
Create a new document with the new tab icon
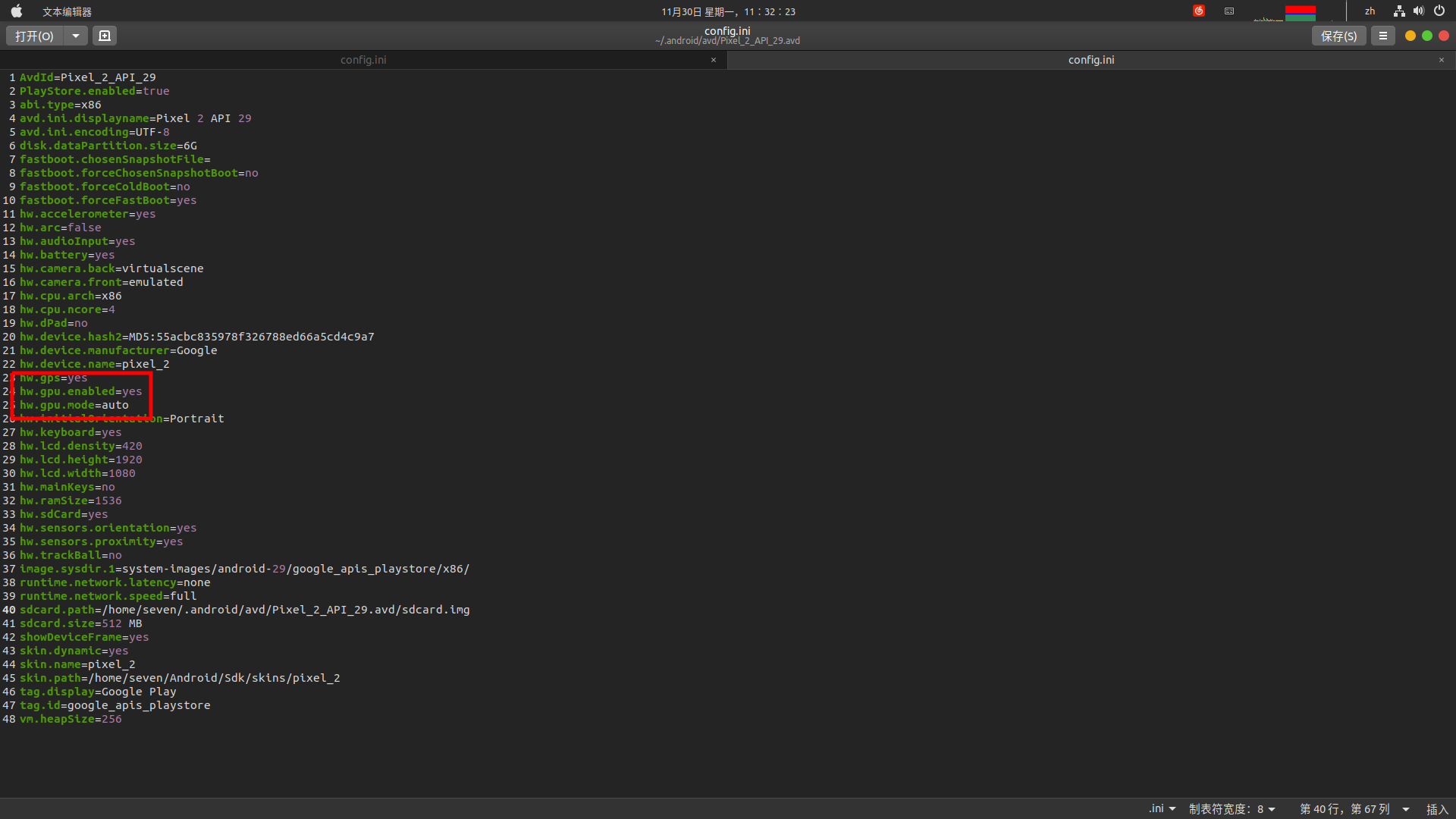104,36
